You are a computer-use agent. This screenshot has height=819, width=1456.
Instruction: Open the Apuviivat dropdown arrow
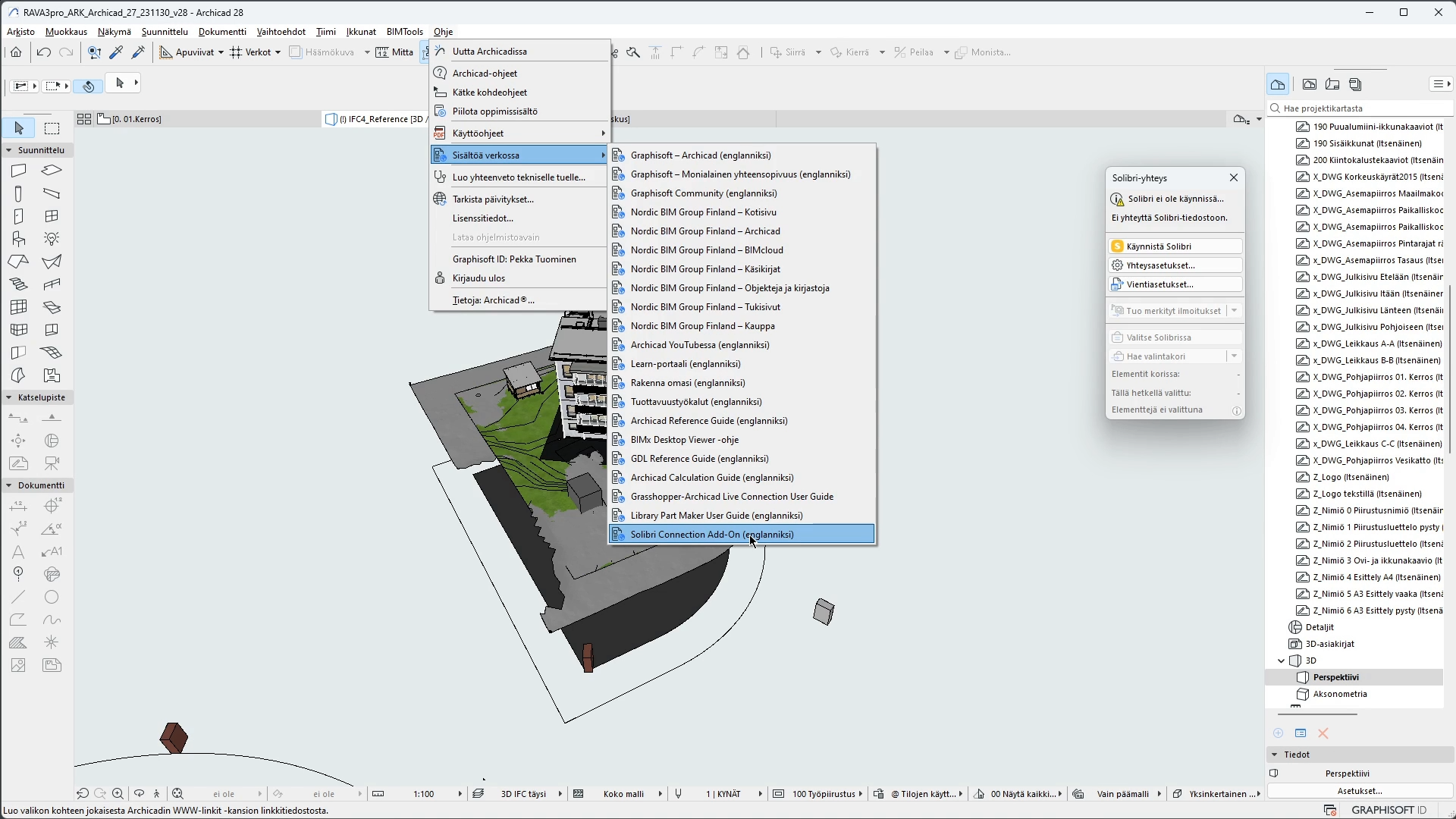click(221, 52)
